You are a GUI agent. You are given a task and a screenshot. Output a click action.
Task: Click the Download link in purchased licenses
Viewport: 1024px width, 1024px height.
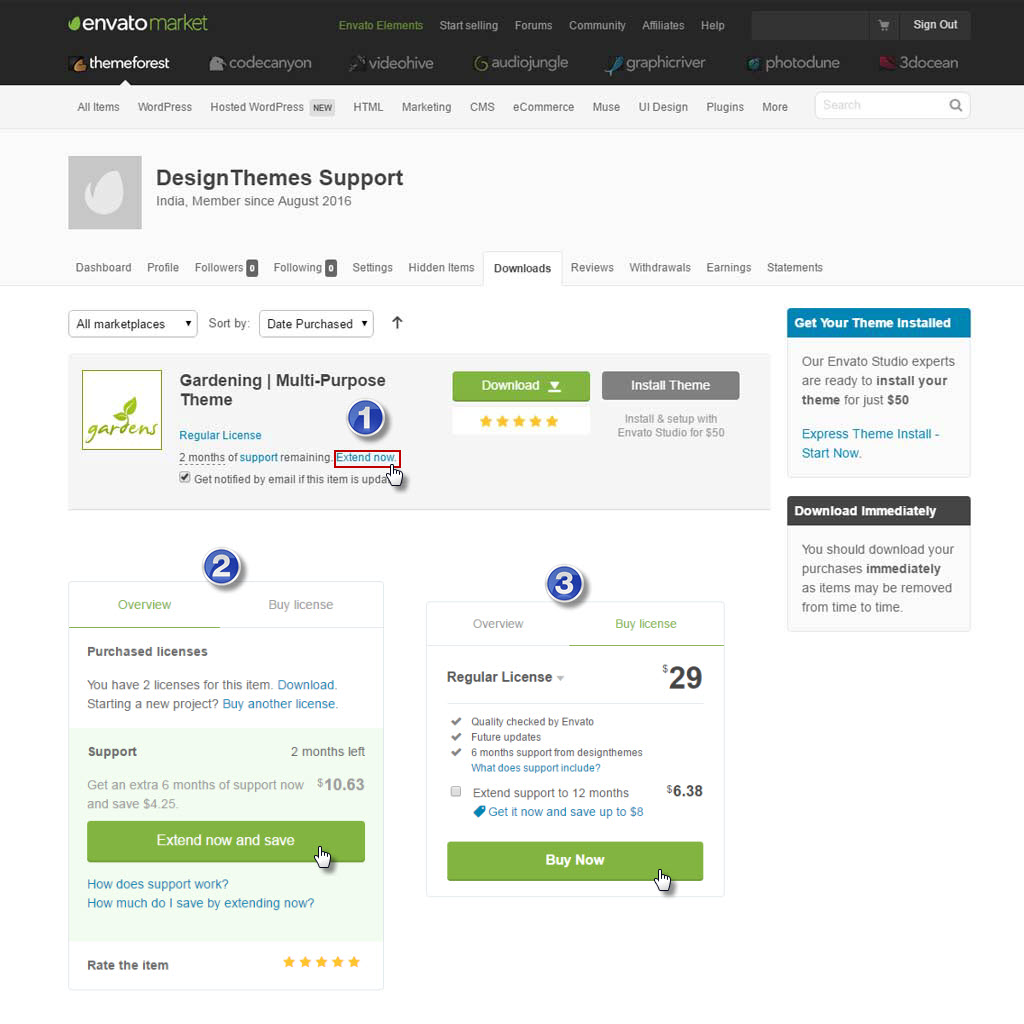point(306,685)
